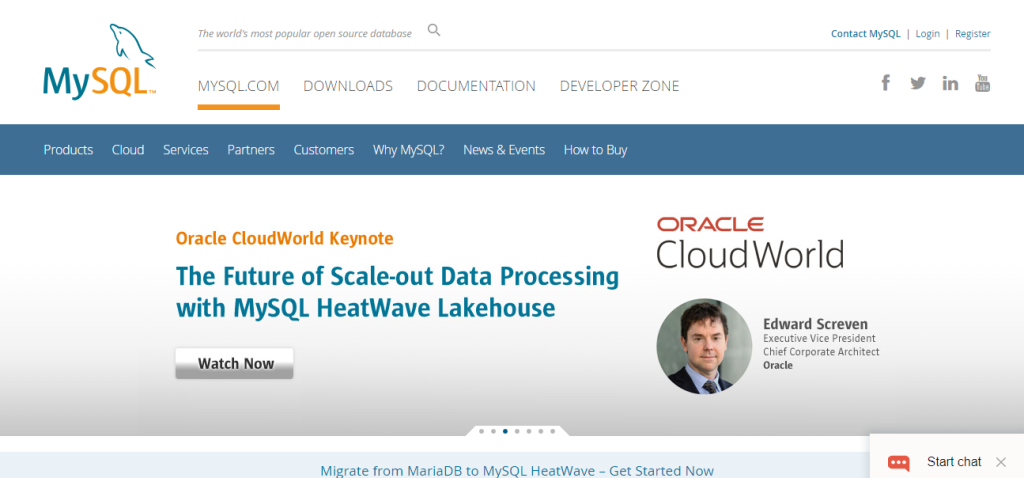1024x478 pixels.
Task: Open the Why MySQL? menu
Action: (409, 150)
